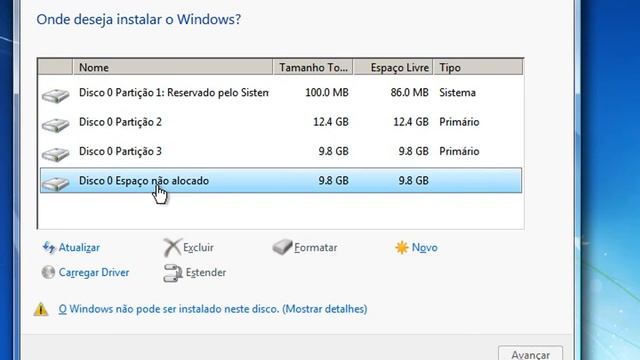Click the Sistema type cell
Screen dimensions: 640x360
[457, 93]
